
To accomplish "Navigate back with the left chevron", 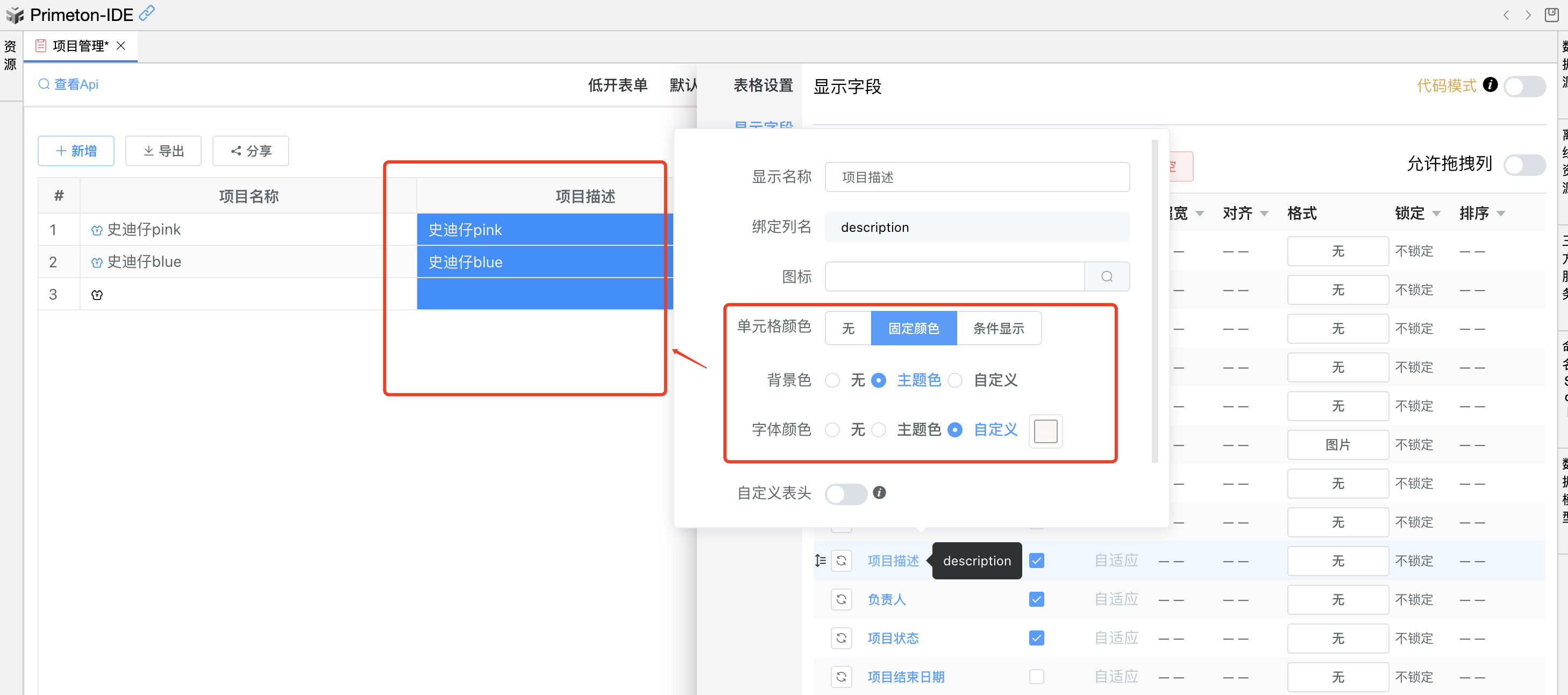I will 1506,15.
